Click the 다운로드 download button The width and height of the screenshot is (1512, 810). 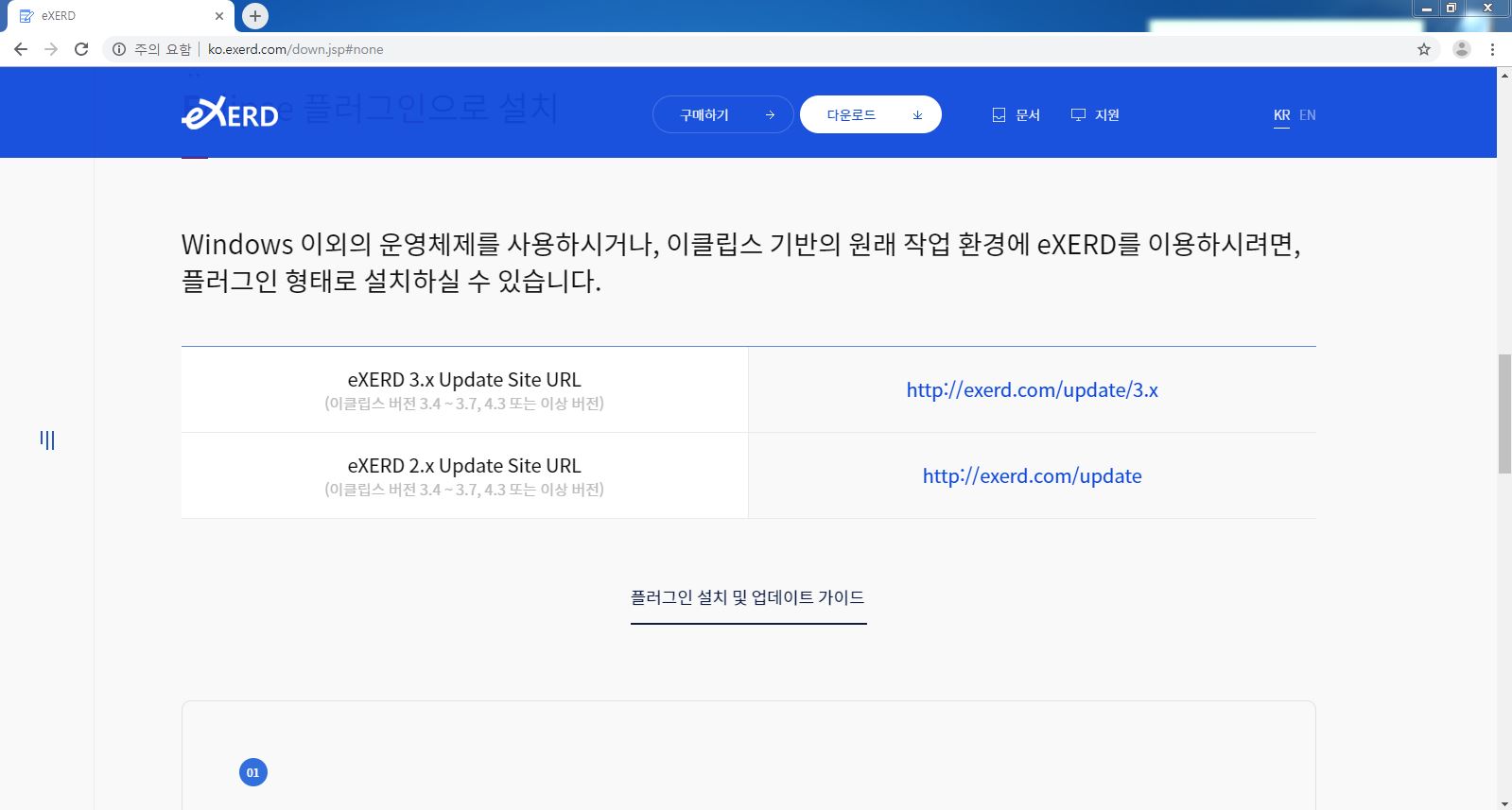click(871, 114)
